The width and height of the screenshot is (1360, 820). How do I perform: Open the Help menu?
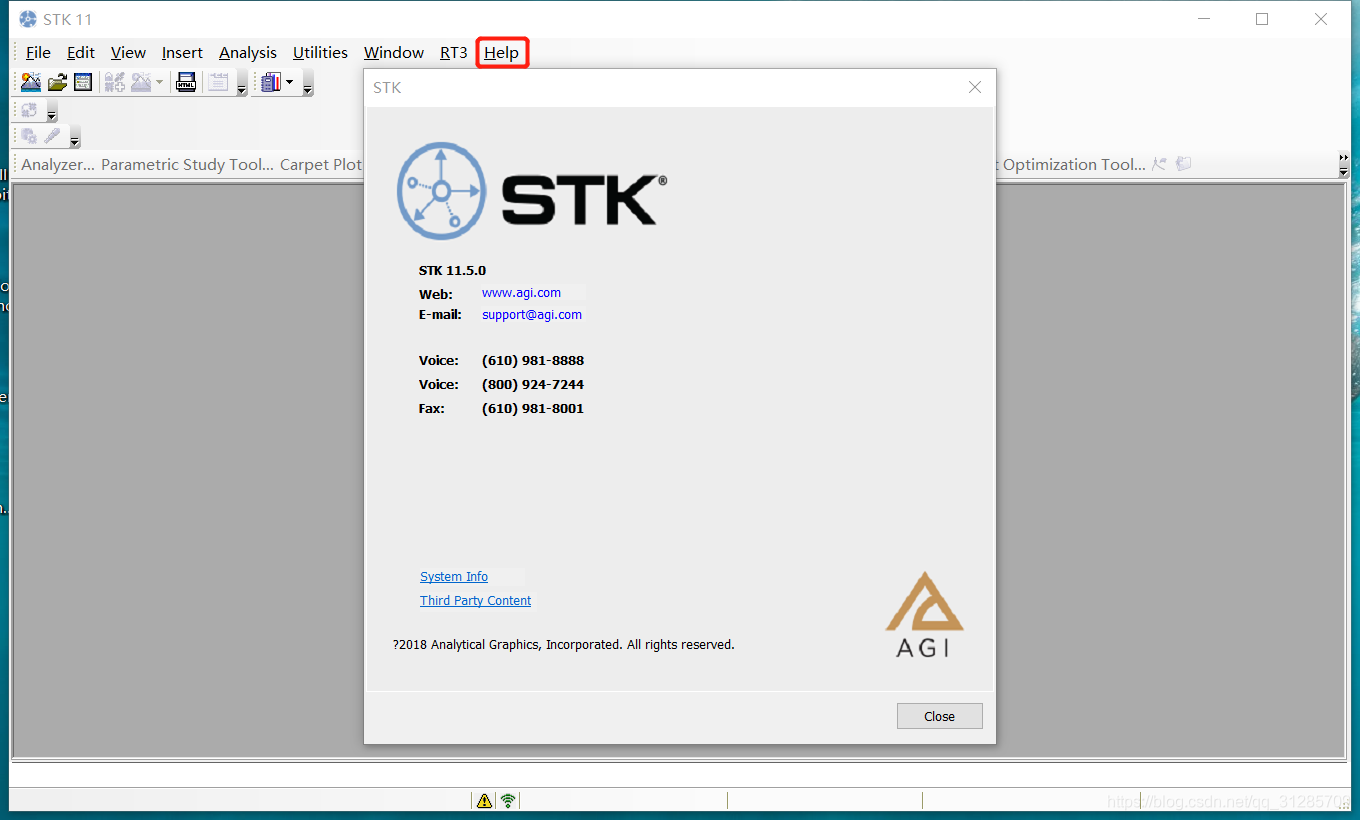[x=501, y=52]
